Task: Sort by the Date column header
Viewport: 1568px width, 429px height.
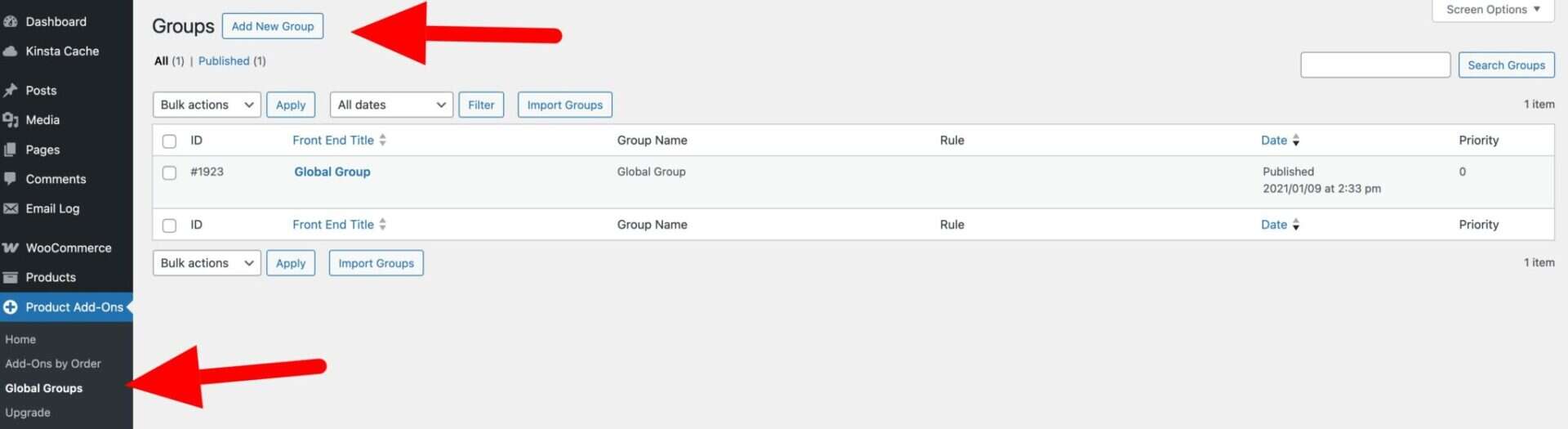Action: click(1274, 141)
